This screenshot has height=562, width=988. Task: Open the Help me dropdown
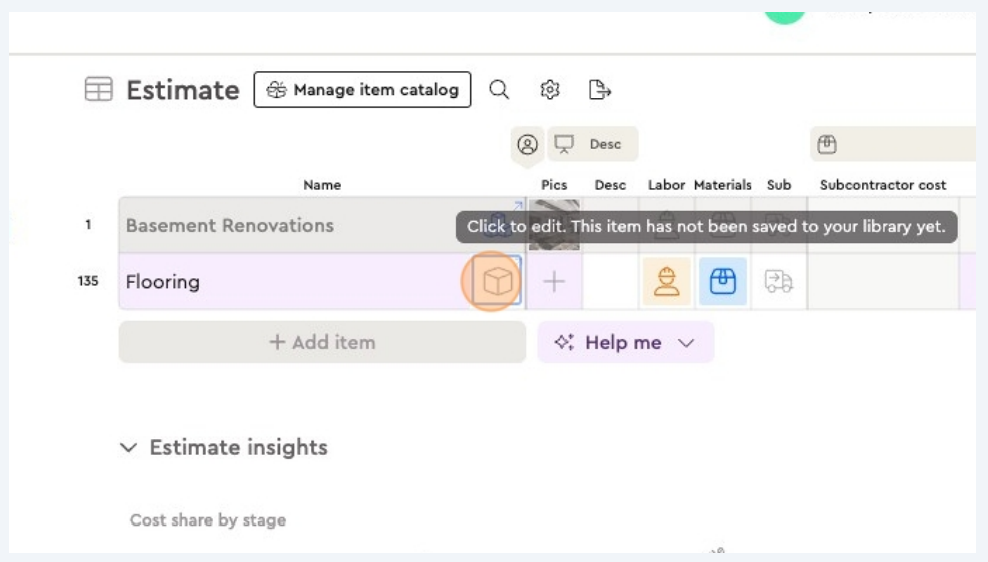click(x=625, y=342)
